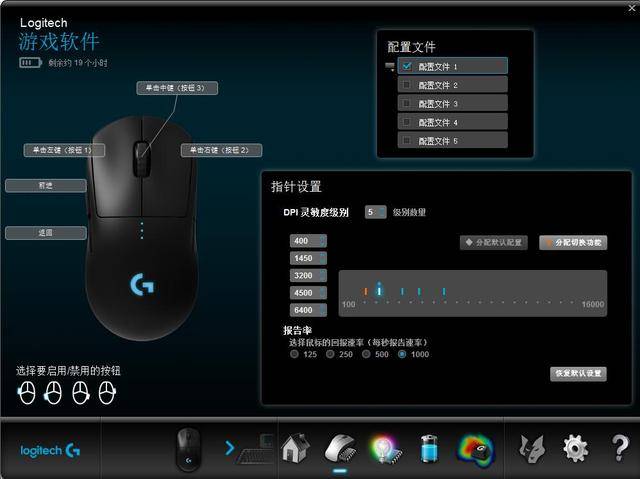
Task: Check the 配置文件 2 checkbox
Action: pyautogui.click(x=407, y=85)
